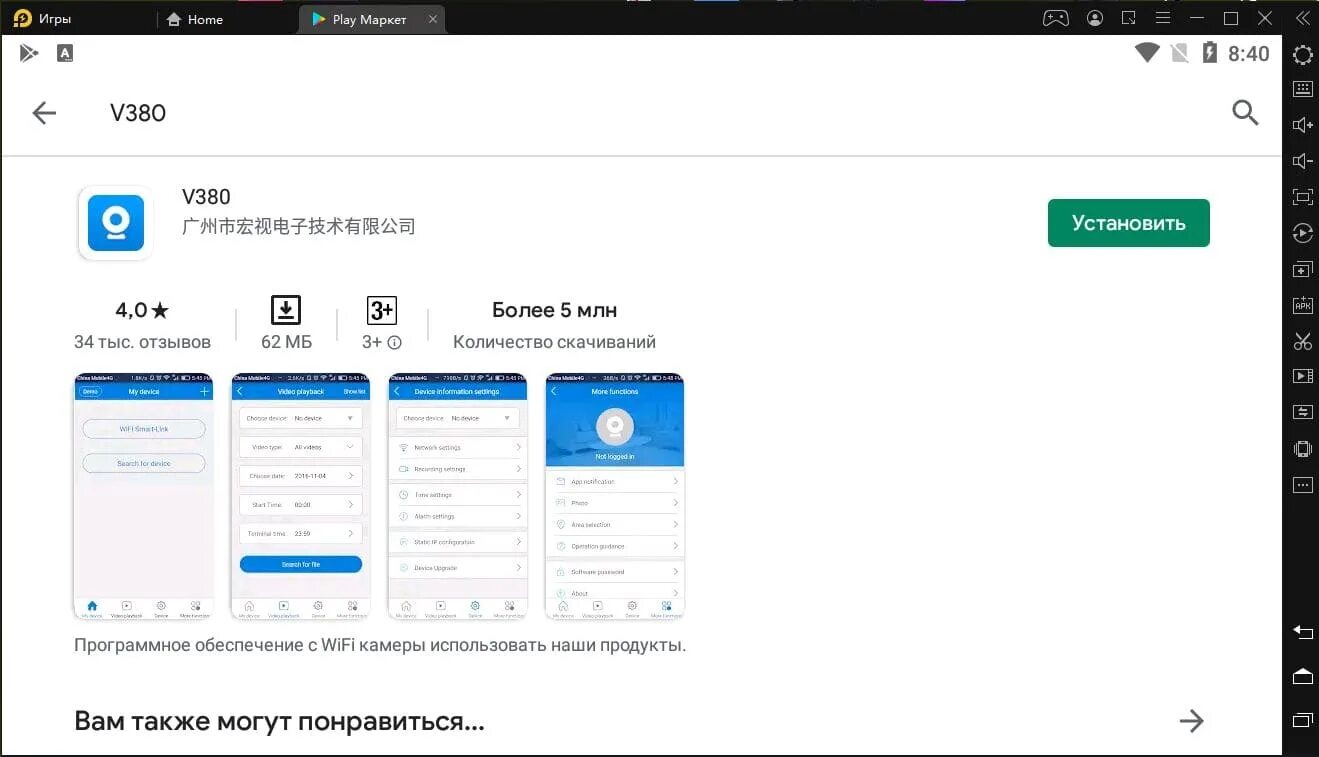
Task: Open the keyboard mapping tool
Action: click(1302, 89)
